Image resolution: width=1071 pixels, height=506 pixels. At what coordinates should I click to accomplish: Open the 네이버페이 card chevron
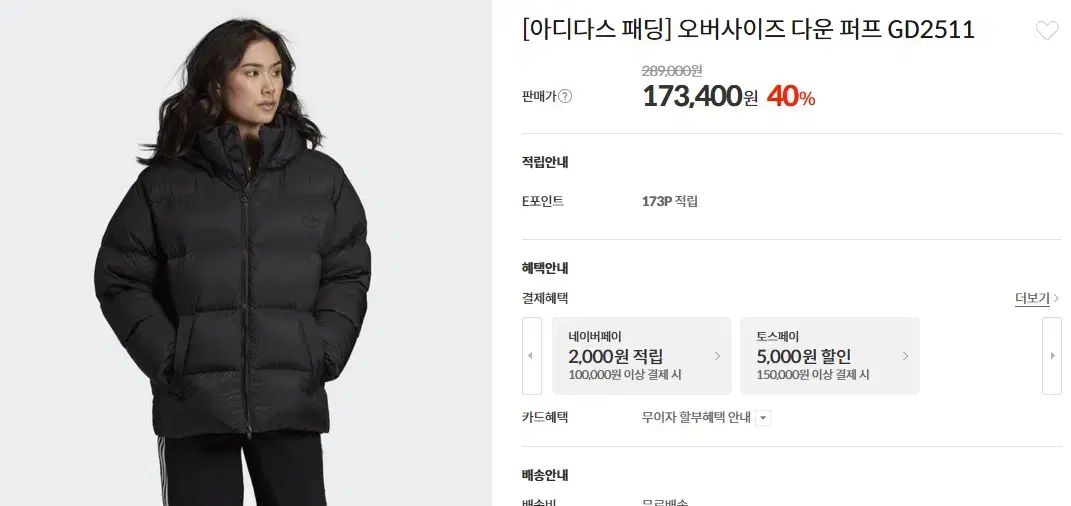coord(717,356)
